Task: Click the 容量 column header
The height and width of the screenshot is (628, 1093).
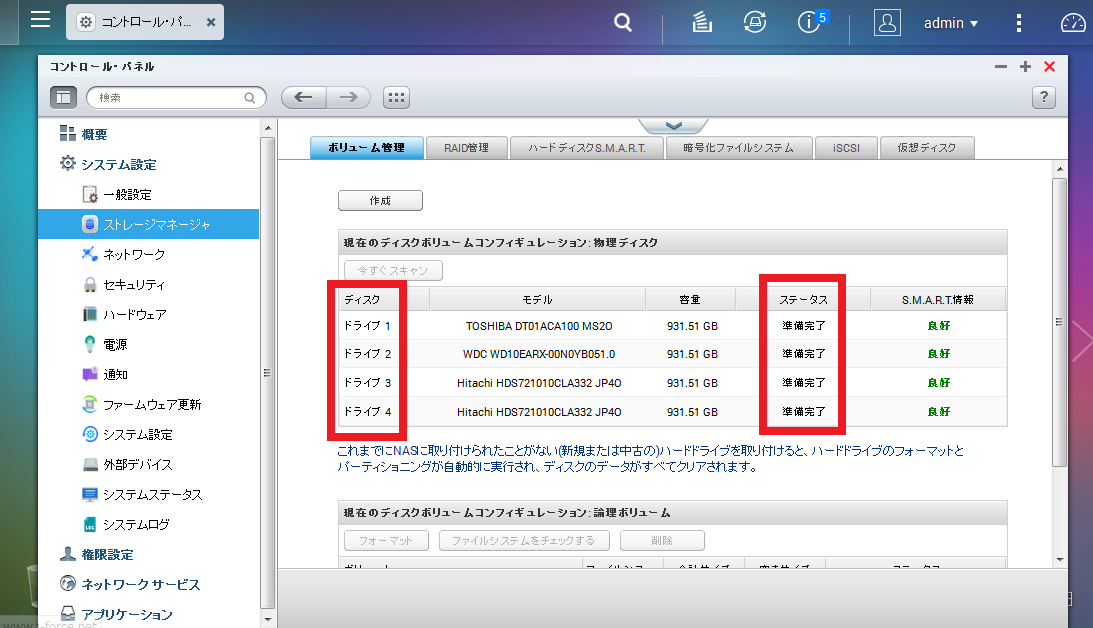Action: click(x=690, y=300)
